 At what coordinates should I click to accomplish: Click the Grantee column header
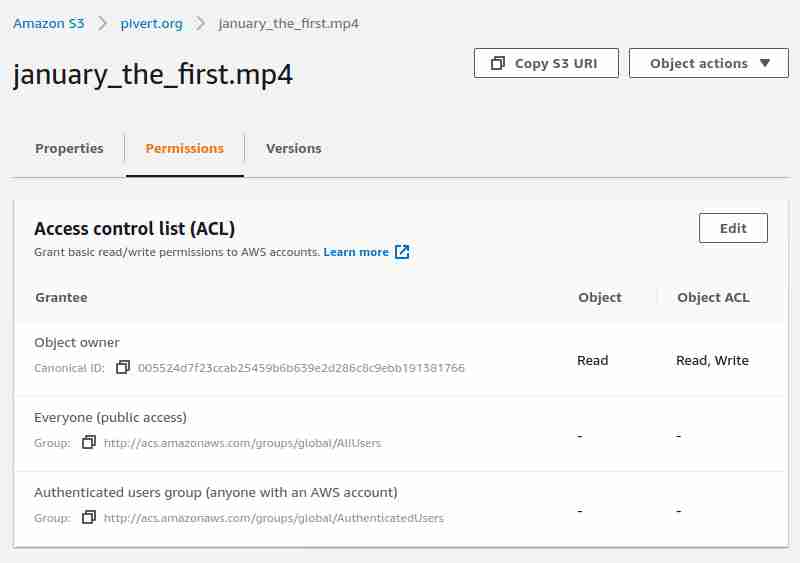tap(61, 297)
